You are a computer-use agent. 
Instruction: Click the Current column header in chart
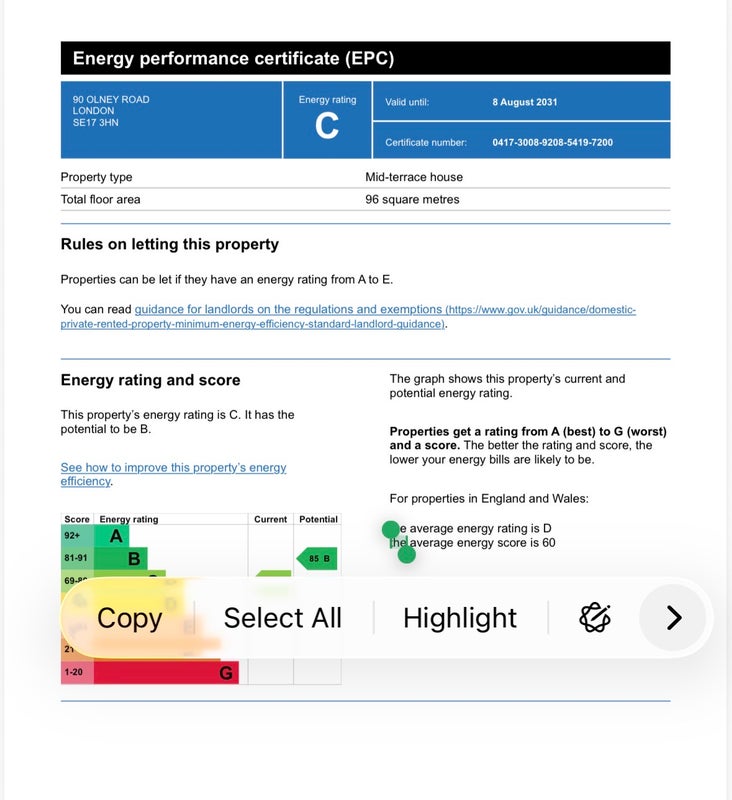(270, 519)
